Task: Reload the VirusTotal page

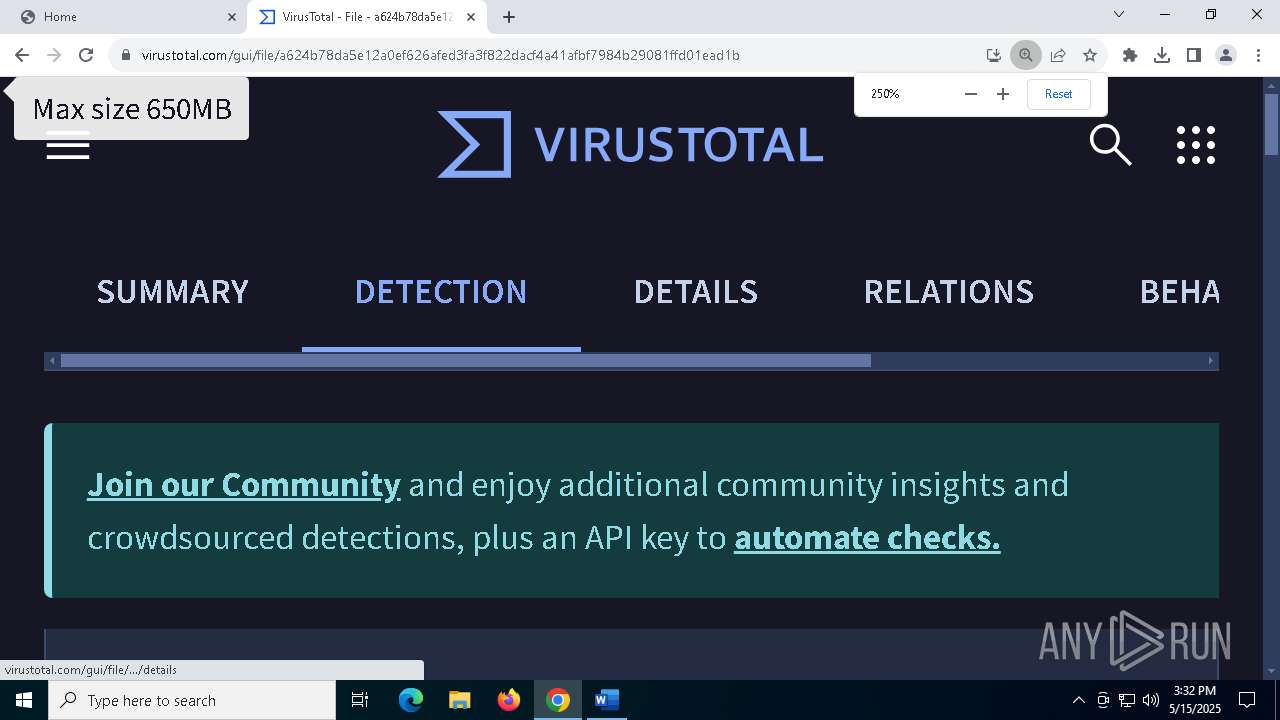Action: coord(86,55)
